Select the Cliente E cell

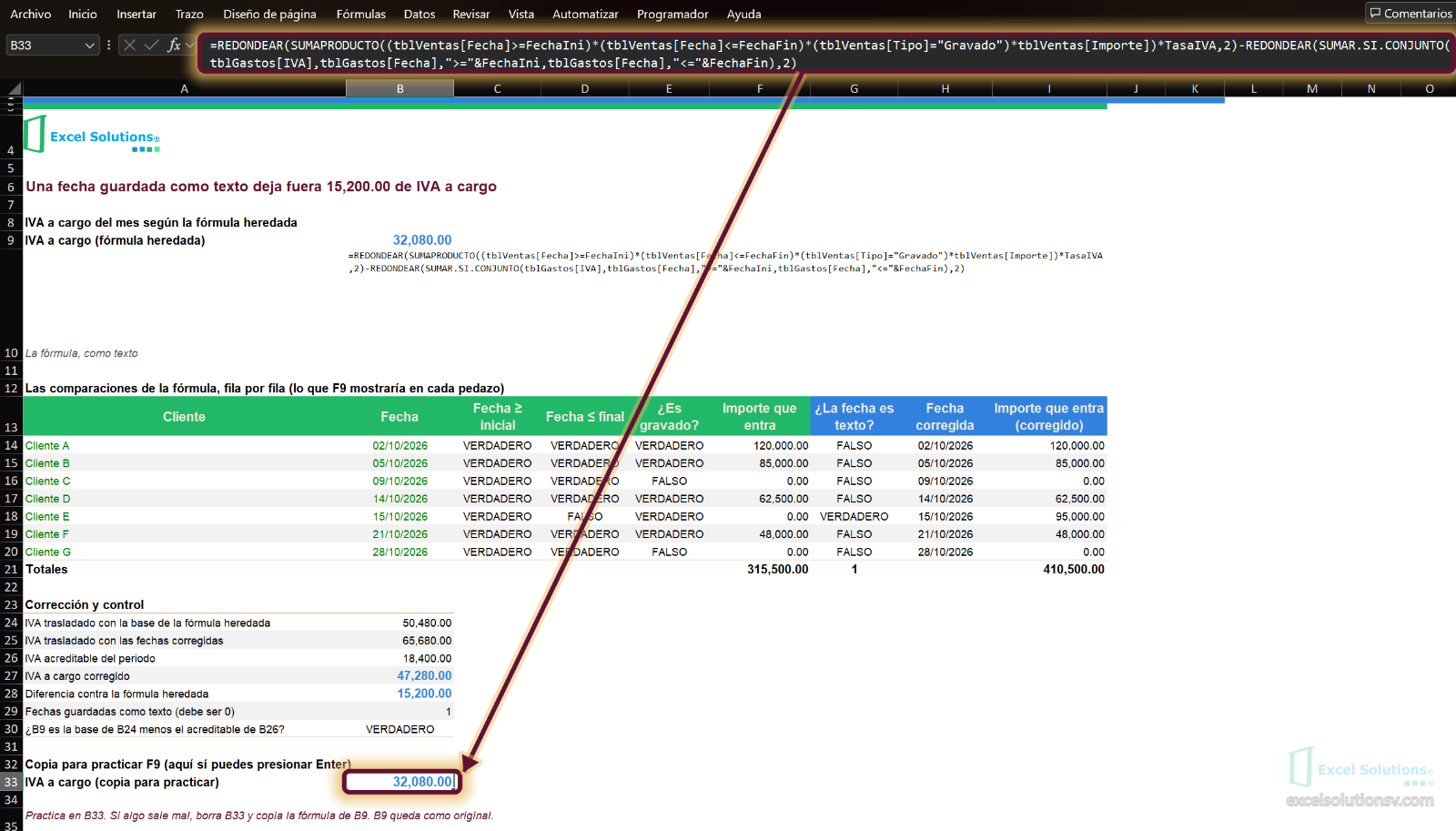point(184,517)
